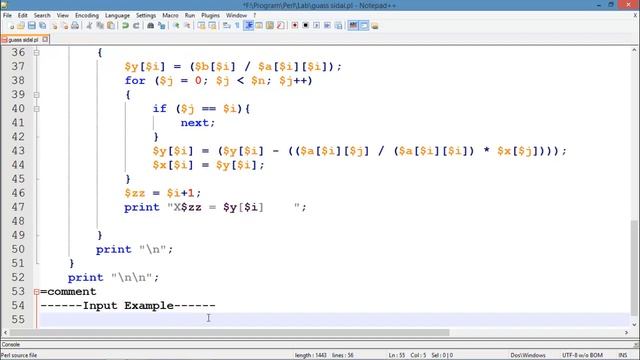640x360 pixels.
Task: Open the Window menu
Action: coord(236,16)
